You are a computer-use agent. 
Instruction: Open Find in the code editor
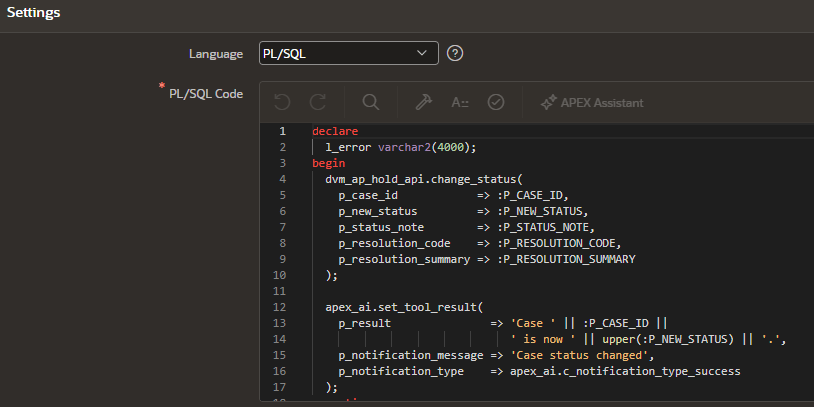(371, 103)
